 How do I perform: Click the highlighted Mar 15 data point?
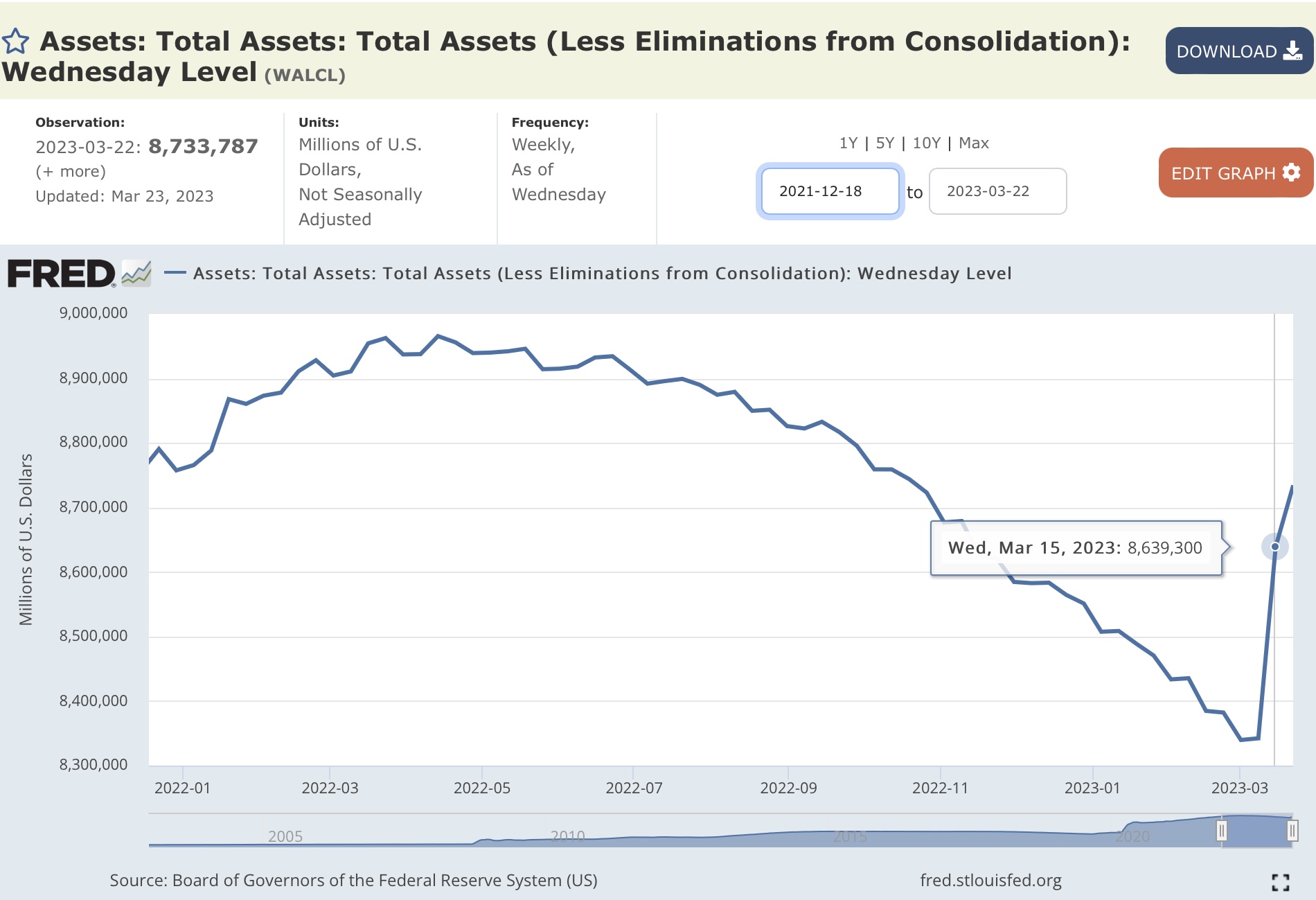pyautogui.click(x=1274, y=547)
